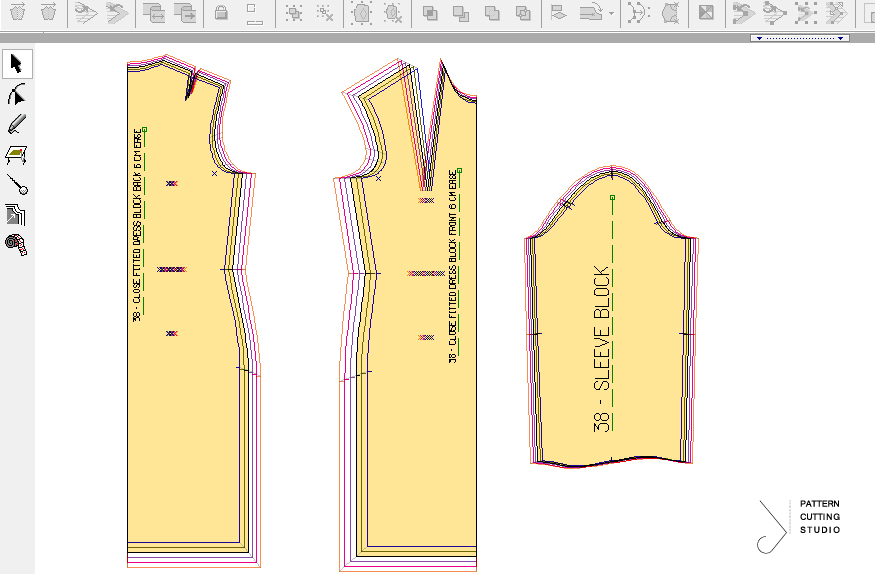This screenshot has height=574, width=875.
Task: Click the square with diagonal triangles icon
Action: [706, 12]
